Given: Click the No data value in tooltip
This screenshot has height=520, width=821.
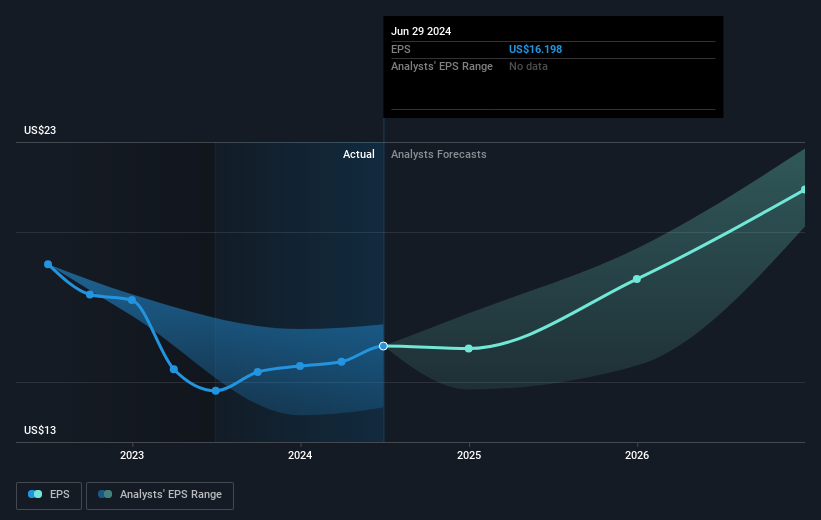Looking at the screenshot, I should click(x=528, y=67).
